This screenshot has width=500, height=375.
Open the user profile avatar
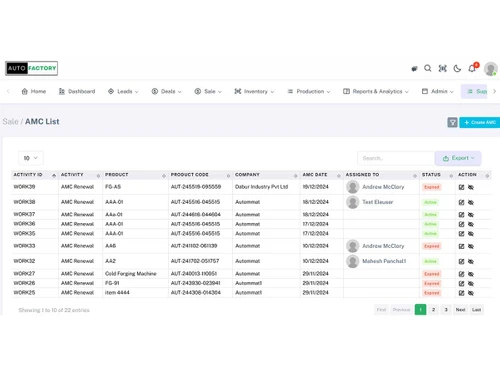tap(491, 69)
